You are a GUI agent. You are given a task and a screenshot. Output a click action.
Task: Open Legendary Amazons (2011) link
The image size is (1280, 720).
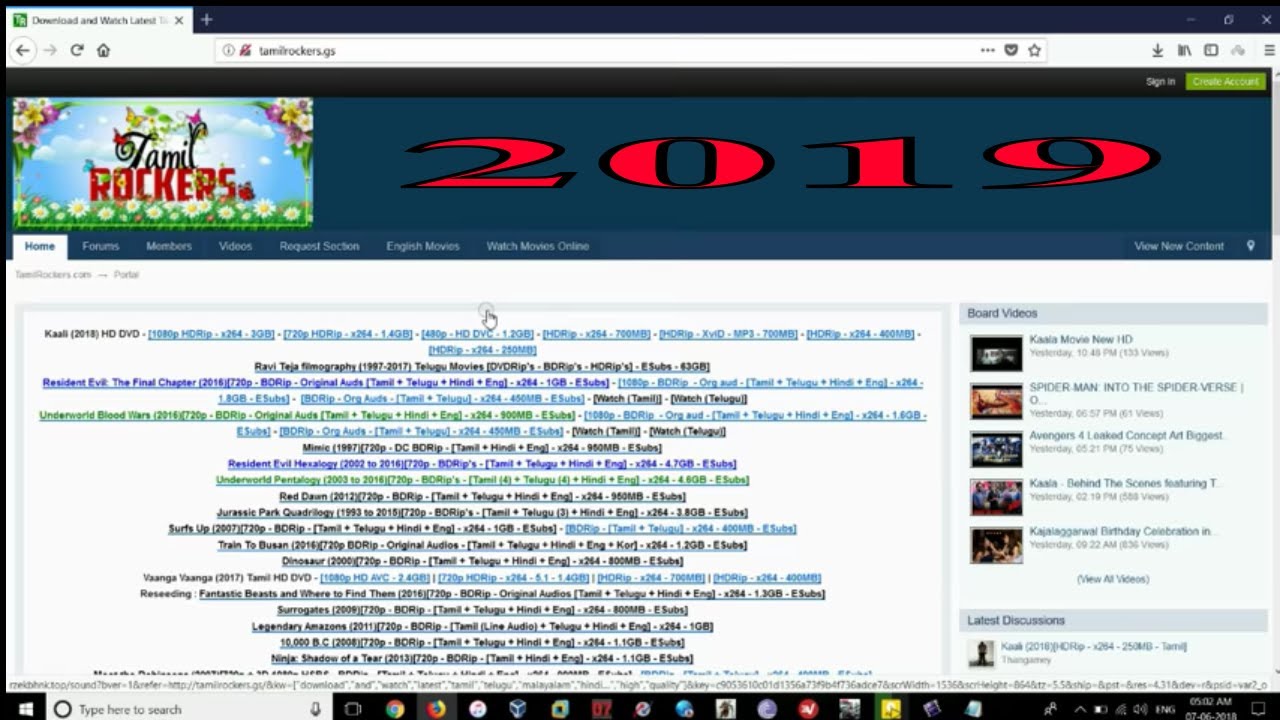[482, 626]
